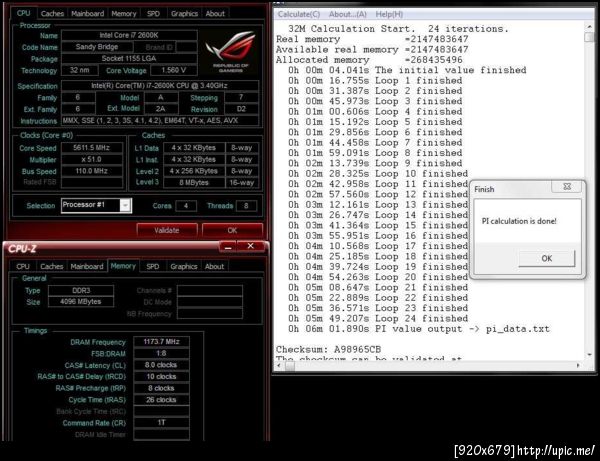Click the CAS# Latency value '8.0 clocks'

click(161, 365)
